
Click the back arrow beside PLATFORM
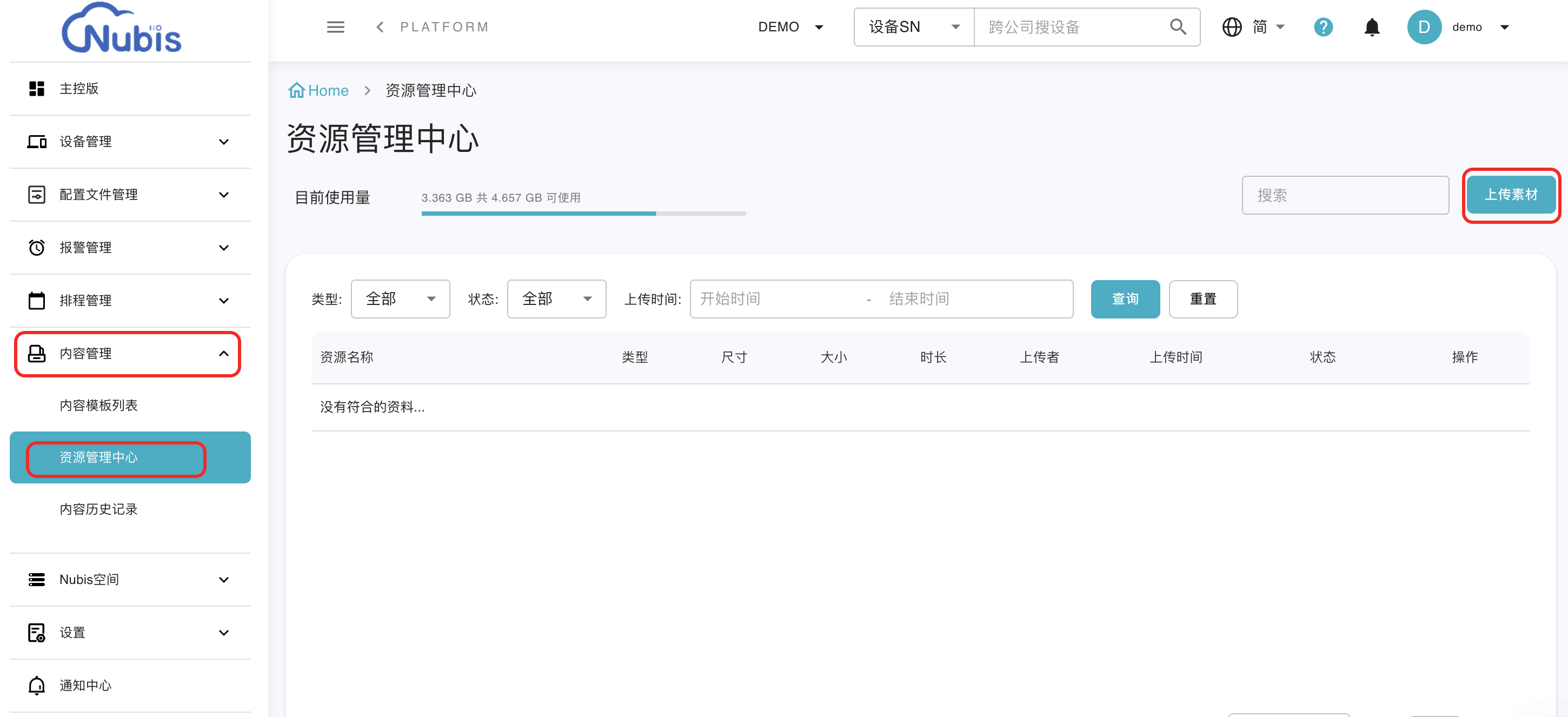(x=380, y=27)
